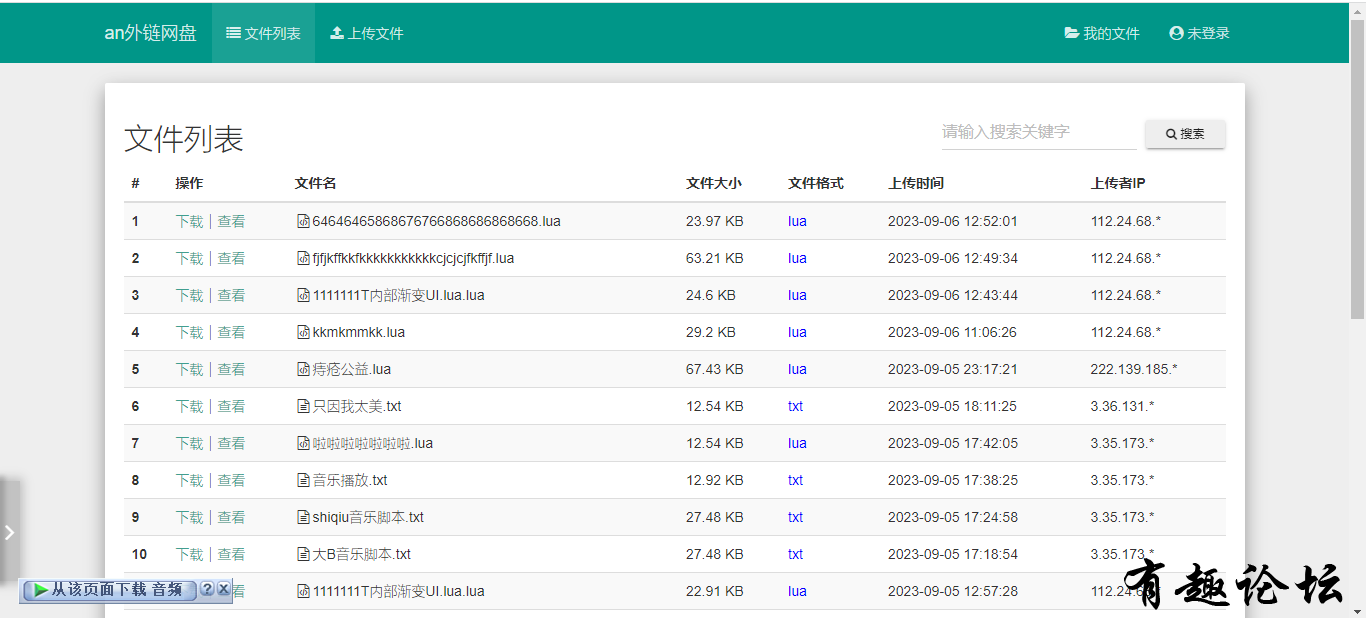Viewport: 1366px width, 618px height.
Task: Click the 上传时间 column header
Action: (x=916, y=183)
